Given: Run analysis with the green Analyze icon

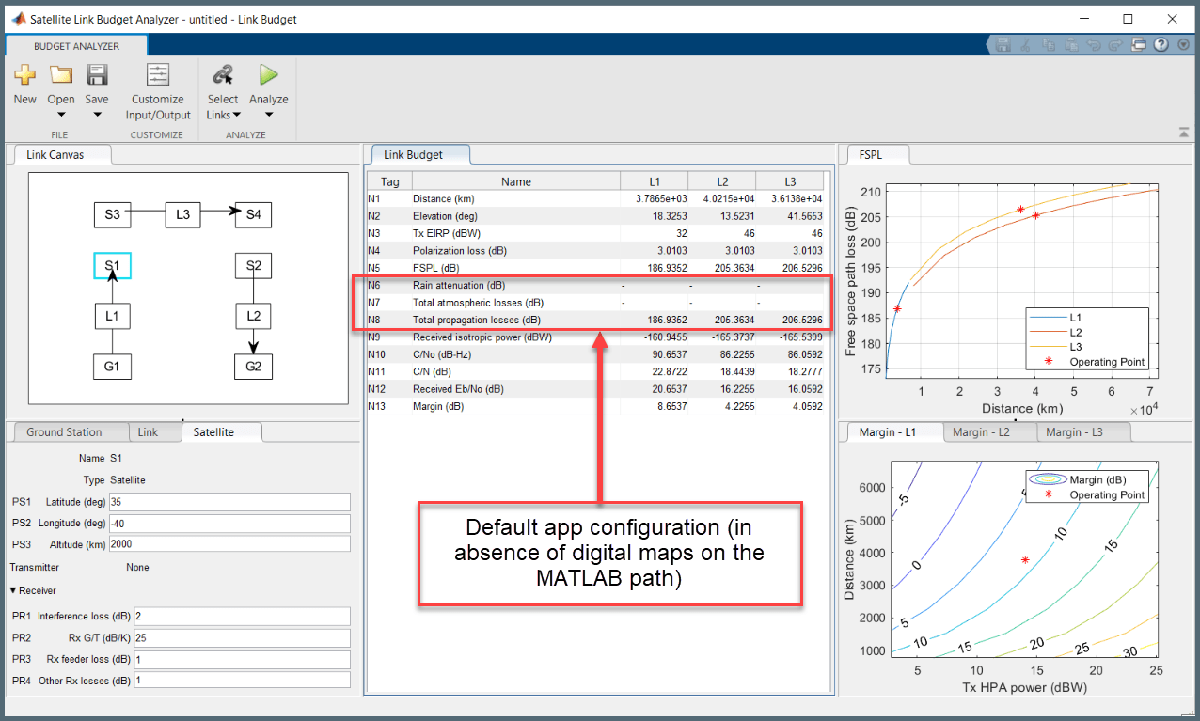Looking at the screenshot, I should tap(268, 75).
